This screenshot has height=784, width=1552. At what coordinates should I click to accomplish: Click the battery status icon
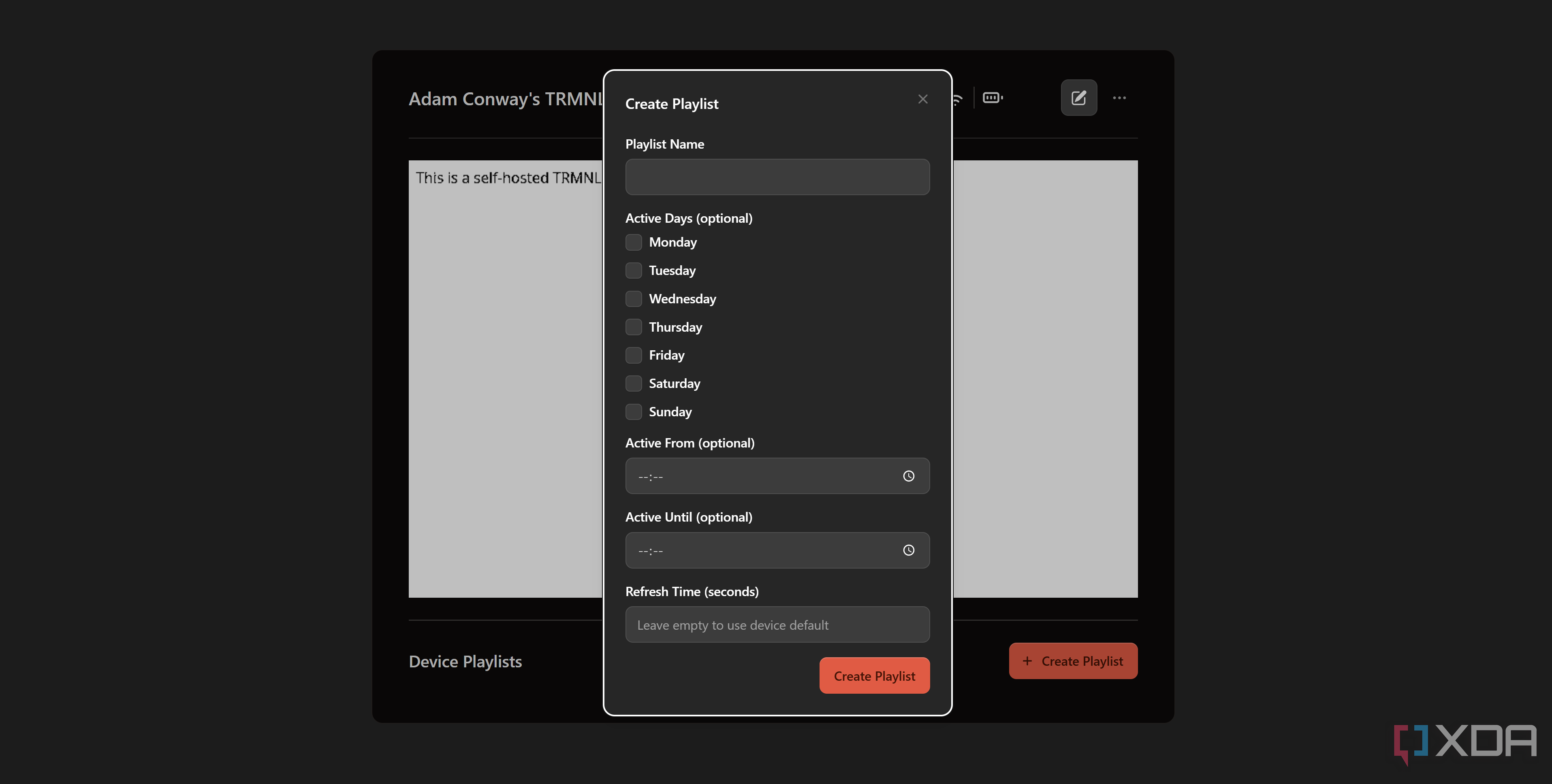[992, 98]
